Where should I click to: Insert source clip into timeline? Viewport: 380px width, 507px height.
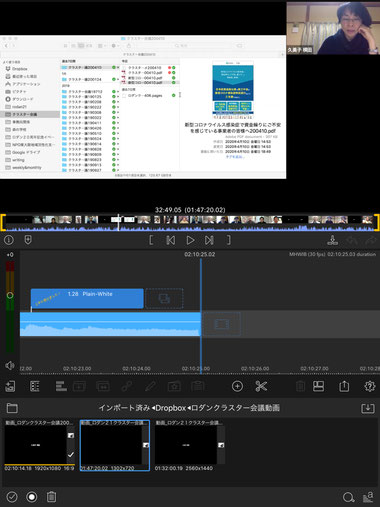pos(332,240)
